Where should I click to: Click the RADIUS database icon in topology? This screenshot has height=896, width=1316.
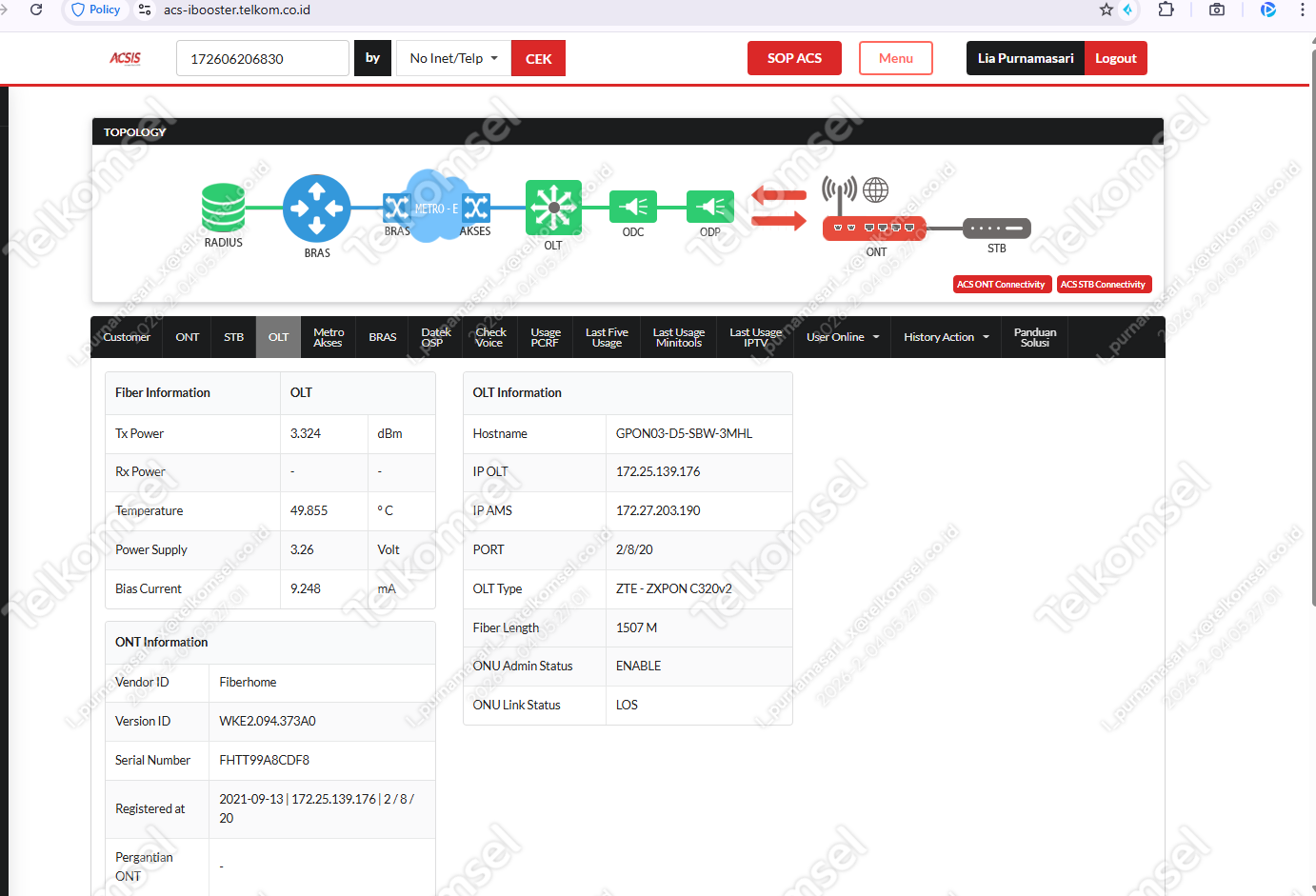(x=224, y=208)
